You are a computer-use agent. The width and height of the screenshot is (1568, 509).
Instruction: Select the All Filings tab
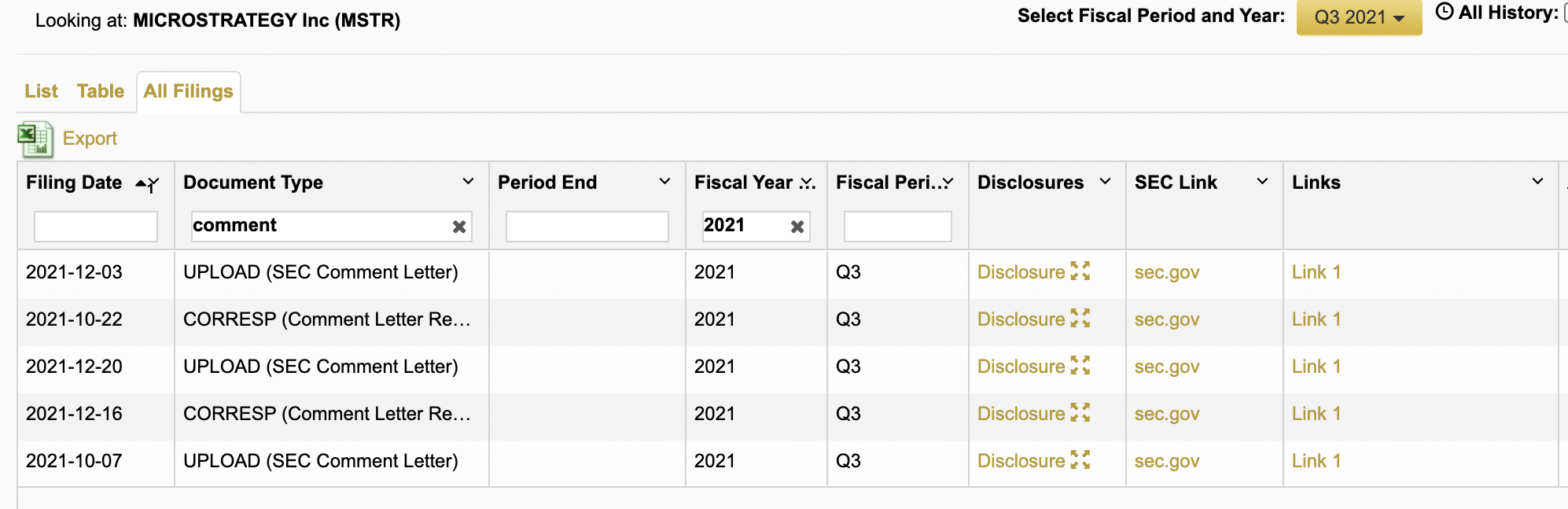[188, 91]
